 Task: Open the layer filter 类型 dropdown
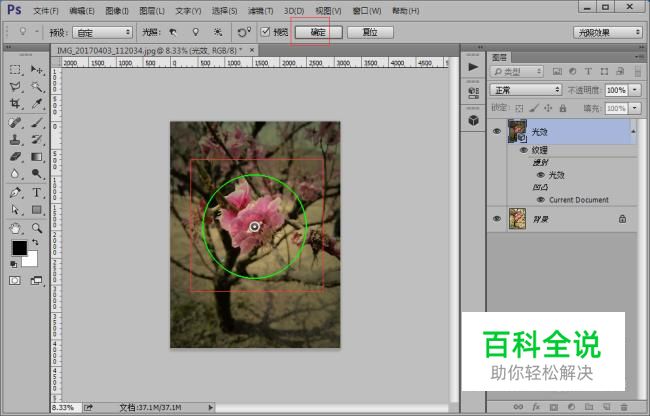(516, 72)
